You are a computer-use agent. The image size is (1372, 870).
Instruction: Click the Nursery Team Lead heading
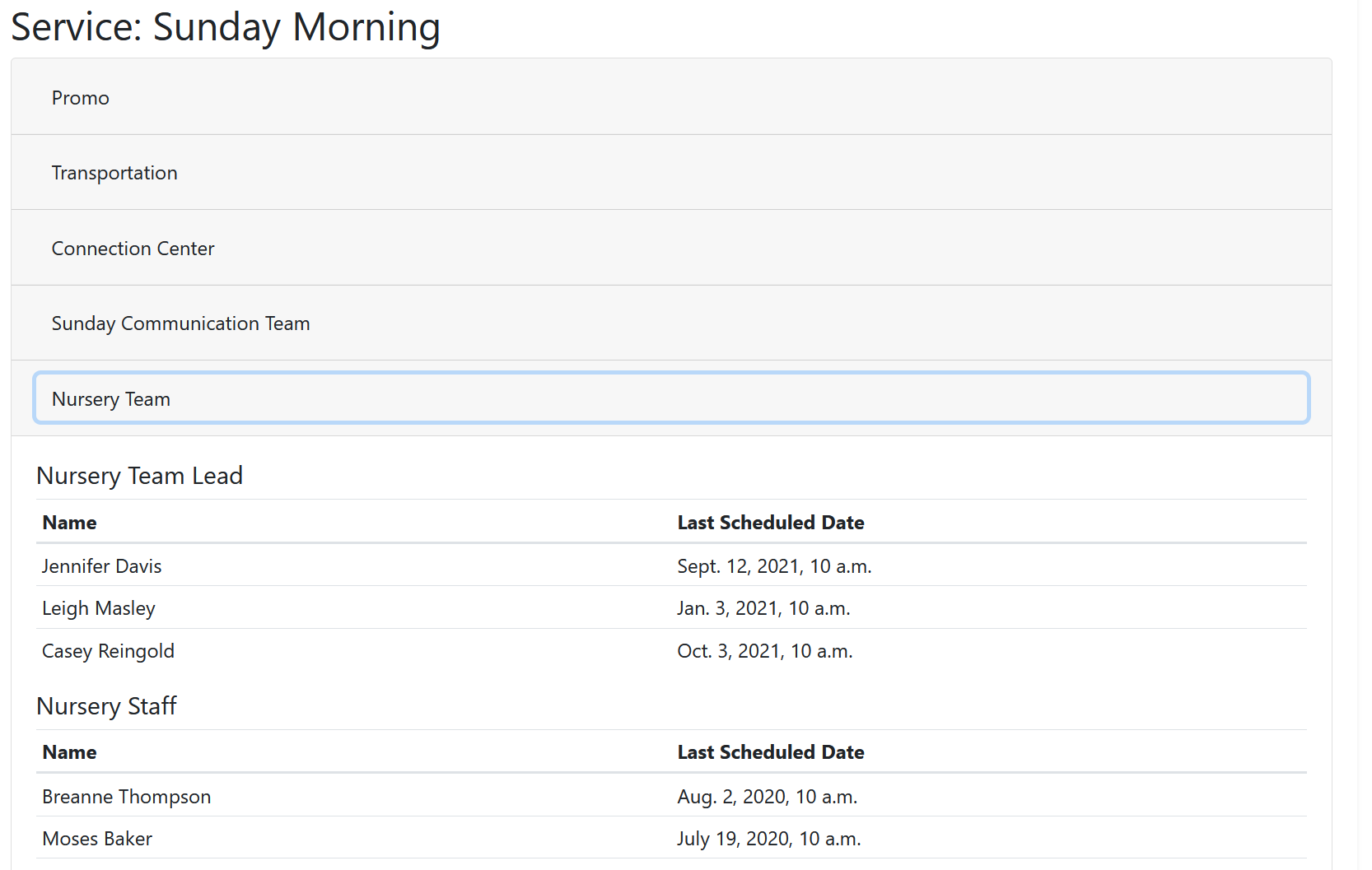pyautogui.click(x=139, y=476)
